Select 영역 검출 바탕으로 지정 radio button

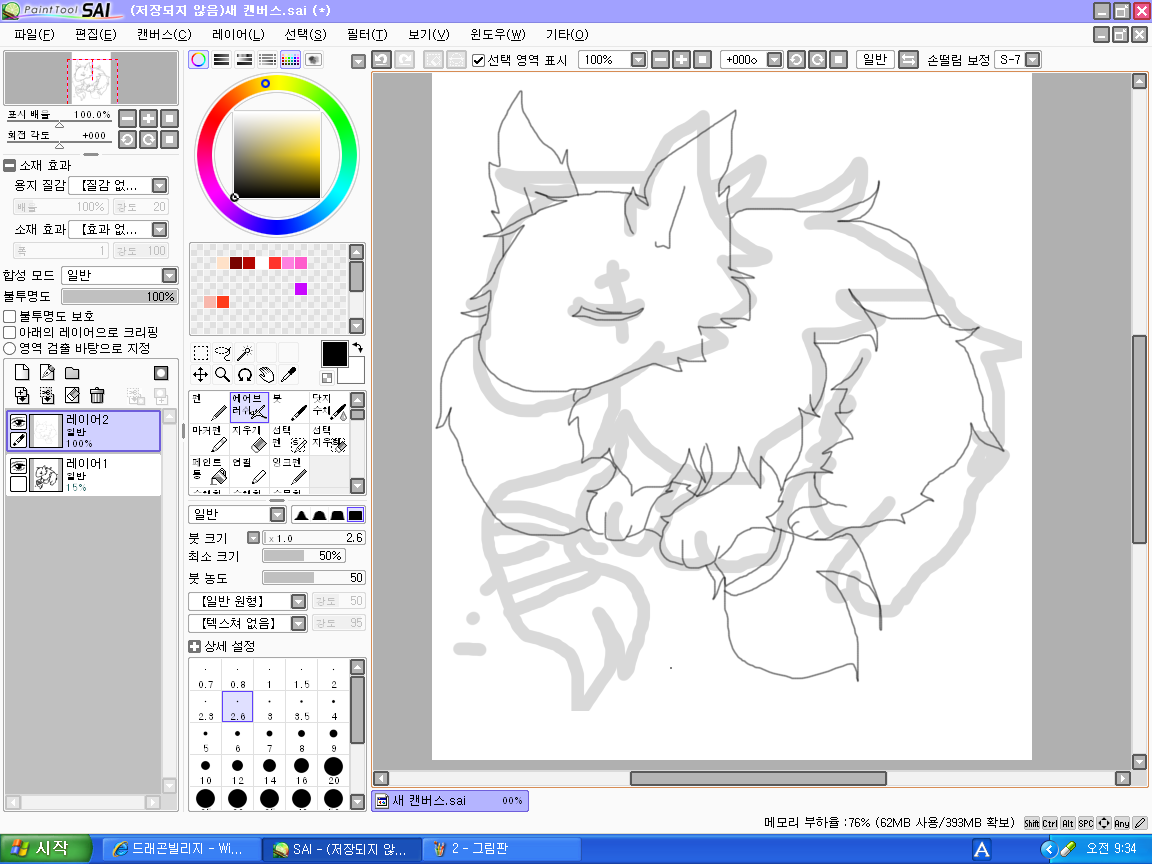[x=10, y=349]
